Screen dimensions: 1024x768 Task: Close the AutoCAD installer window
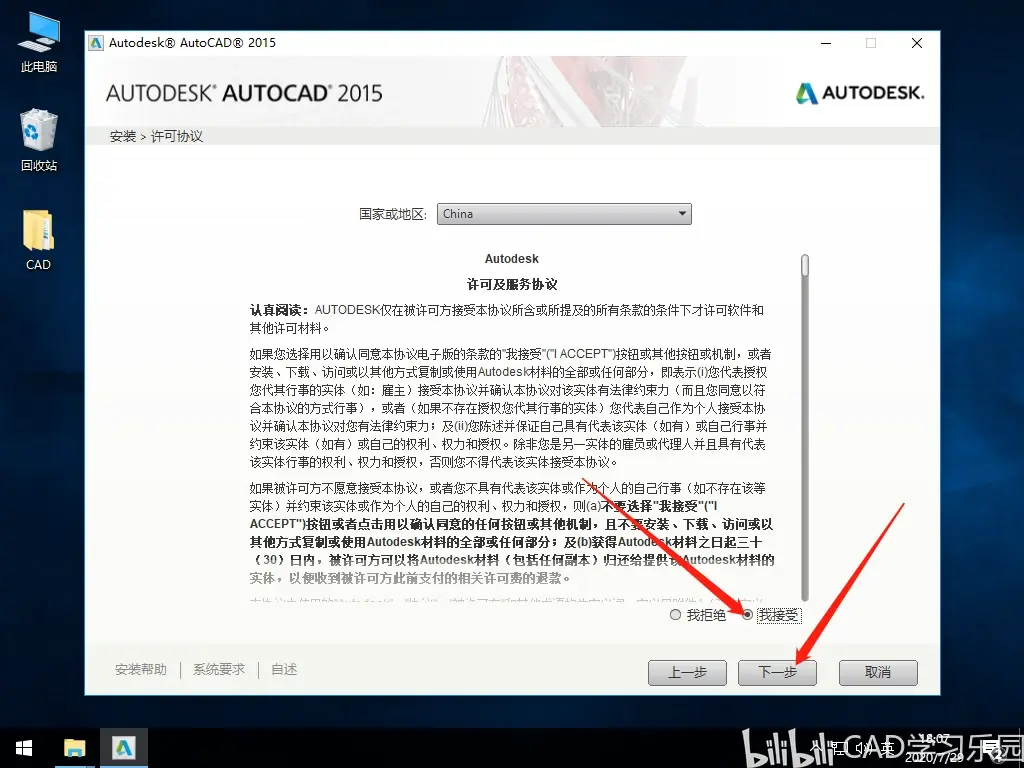917,43
